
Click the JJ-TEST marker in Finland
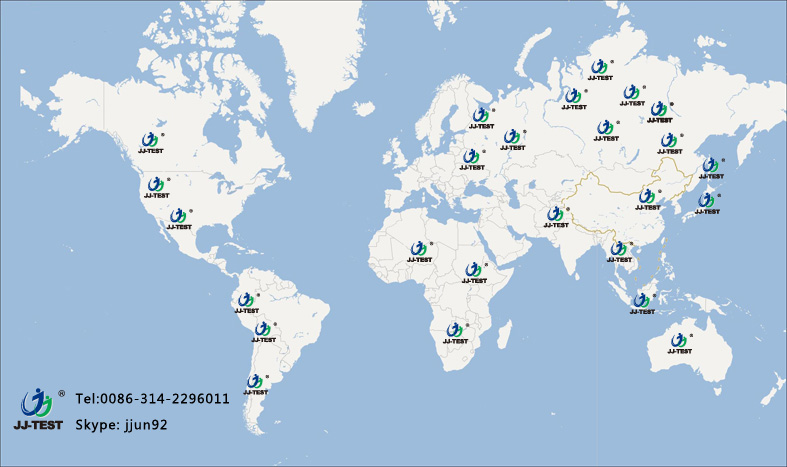pos(481,118)
